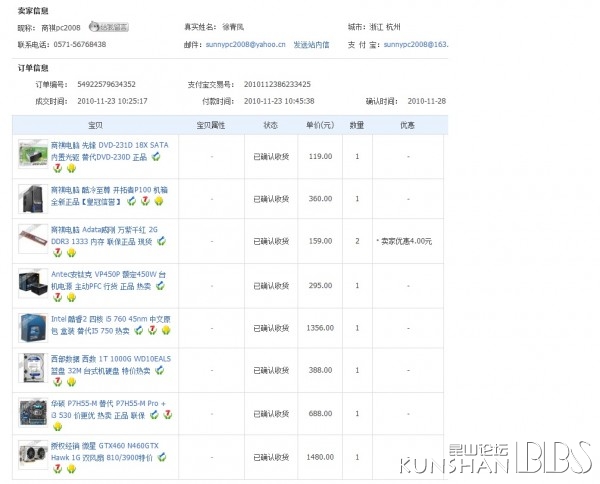Click the Antec power supply thumbnail
600x484 pixels.
[33, 283]
